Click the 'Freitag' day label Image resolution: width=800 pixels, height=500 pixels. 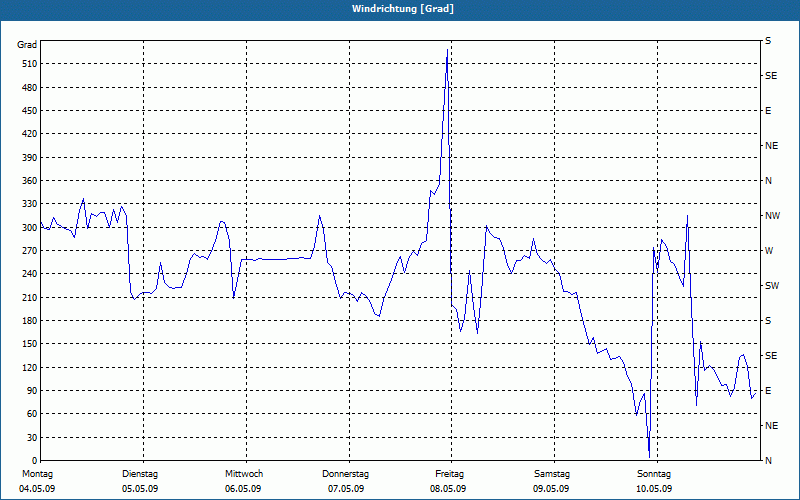tap(449, 474)
